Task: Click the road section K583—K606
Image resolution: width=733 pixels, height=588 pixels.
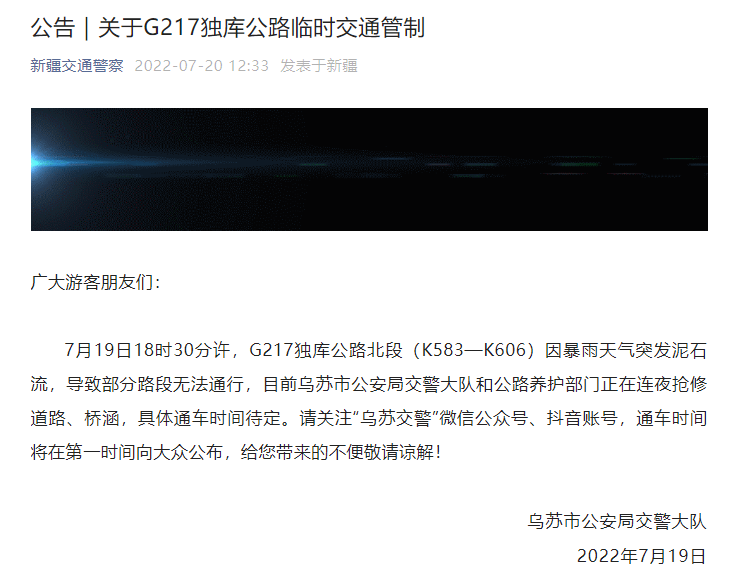Action: [474, 350]
